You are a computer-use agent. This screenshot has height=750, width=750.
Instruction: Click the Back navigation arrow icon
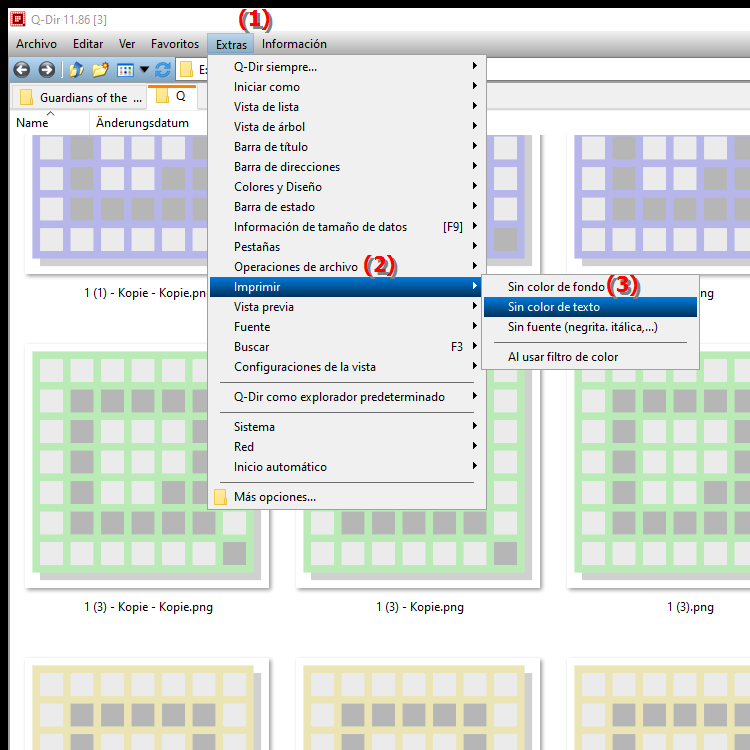(x=22, y=70)
